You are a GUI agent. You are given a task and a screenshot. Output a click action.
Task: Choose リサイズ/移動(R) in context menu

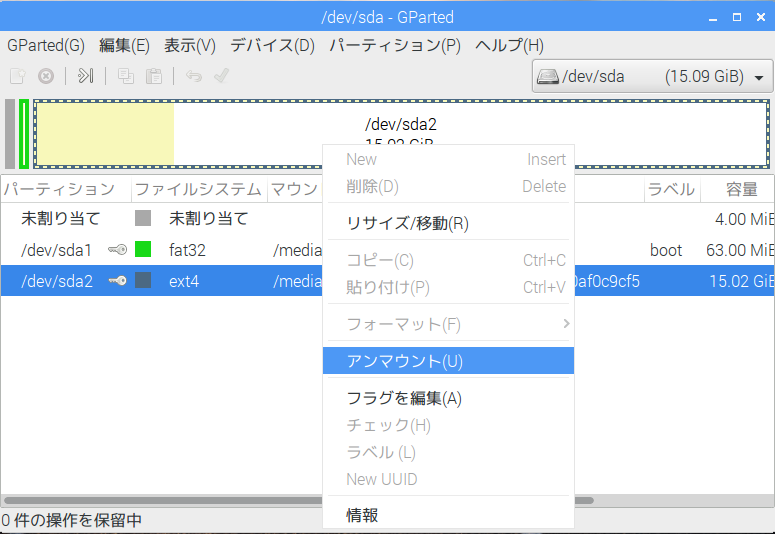[448, 223]
